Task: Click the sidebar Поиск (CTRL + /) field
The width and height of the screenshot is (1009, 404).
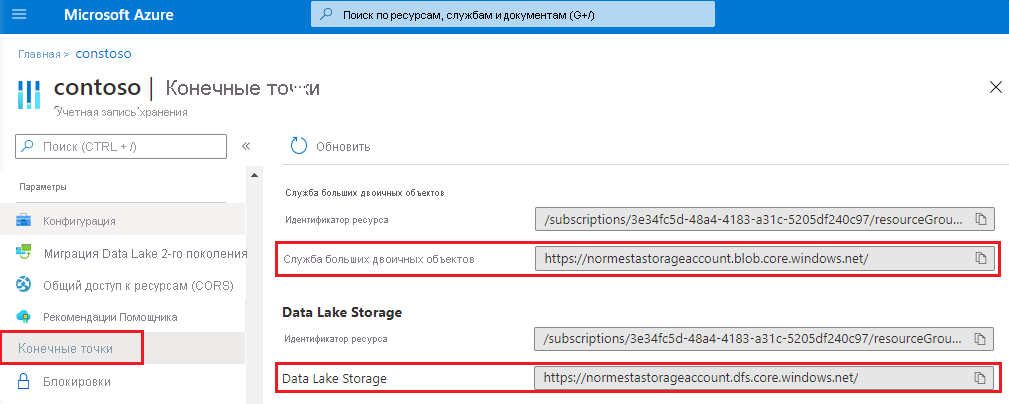Action: [x=121, y=146]
